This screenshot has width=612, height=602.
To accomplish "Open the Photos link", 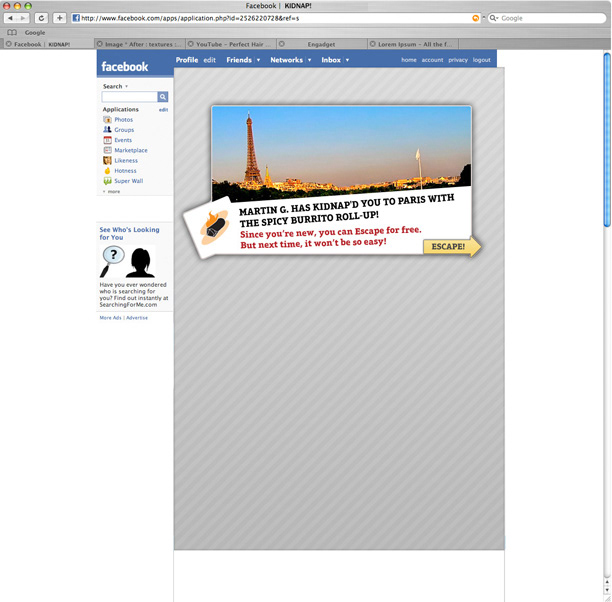I will (123, 119).
